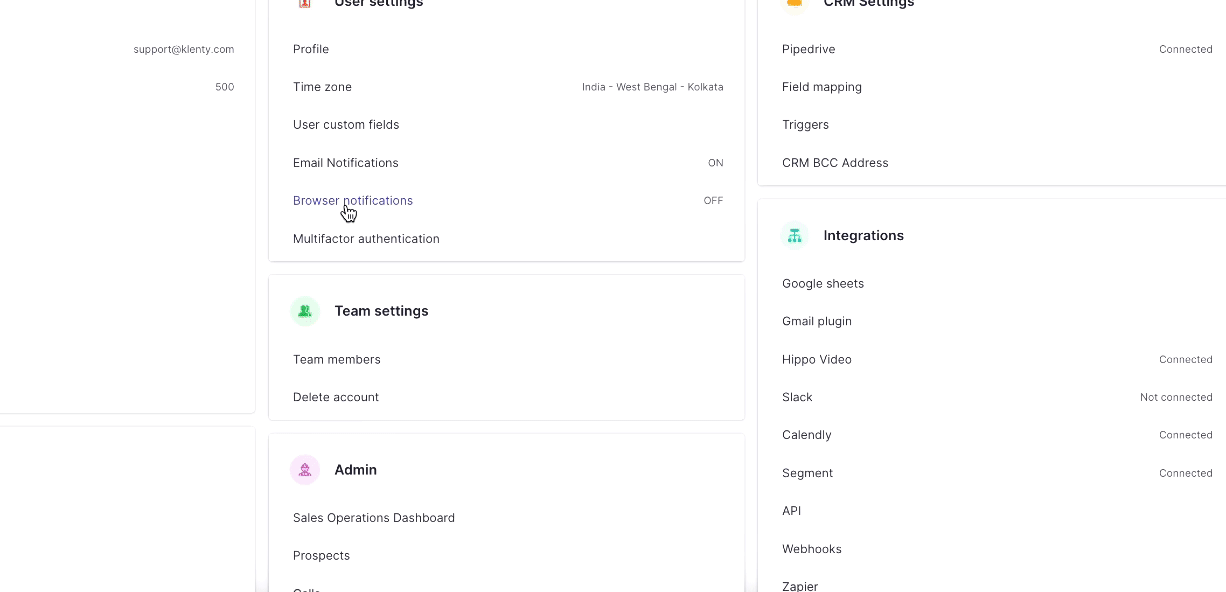Image resolution: width=1226 pixels, height=592 pixels.
Task: Click the Team settings group icon
Action: tap(305, 311)
